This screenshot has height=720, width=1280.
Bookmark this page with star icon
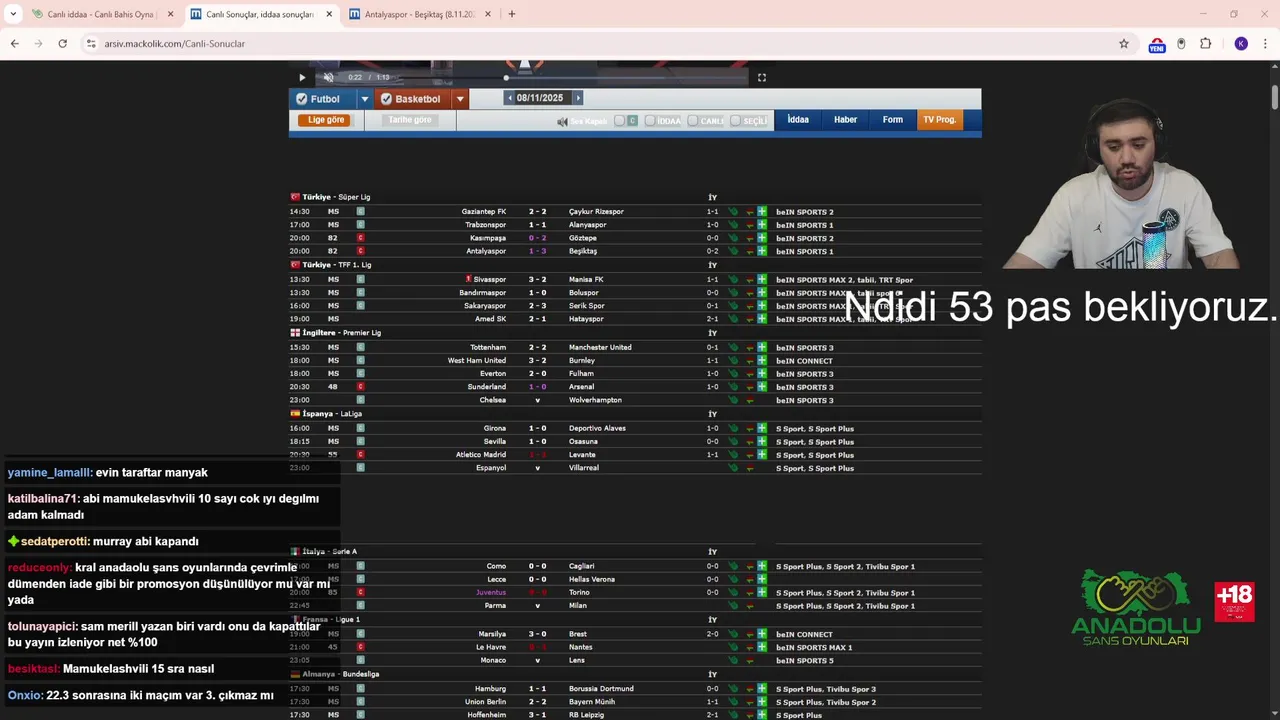point(1124,44)
